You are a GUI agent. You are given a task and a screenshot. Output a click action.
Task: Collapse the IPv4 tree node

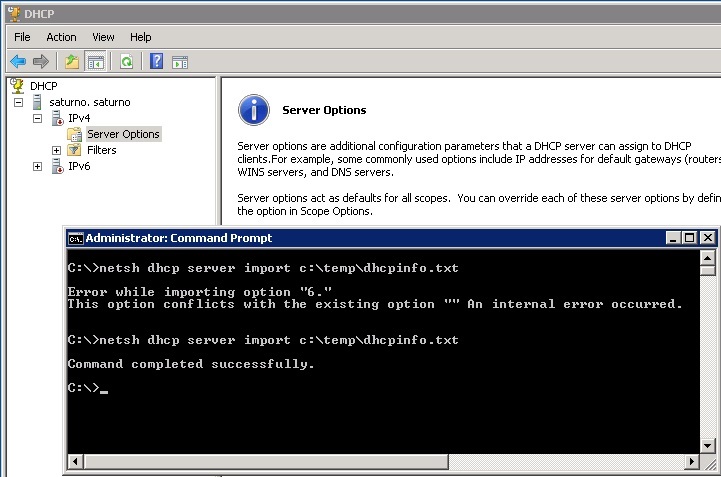tap(38, 118)
